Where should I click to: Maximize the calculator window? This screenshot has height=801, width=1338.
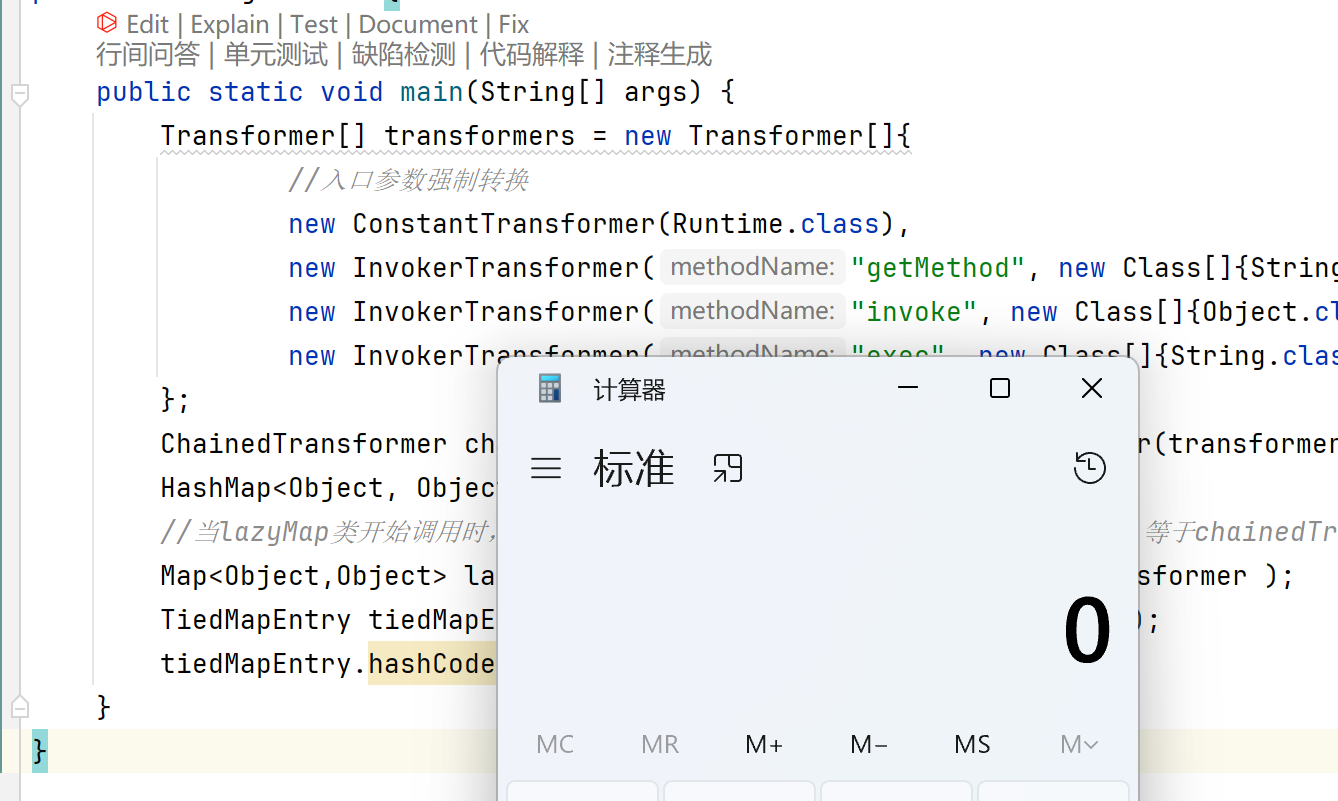click(x=999, y=389)
